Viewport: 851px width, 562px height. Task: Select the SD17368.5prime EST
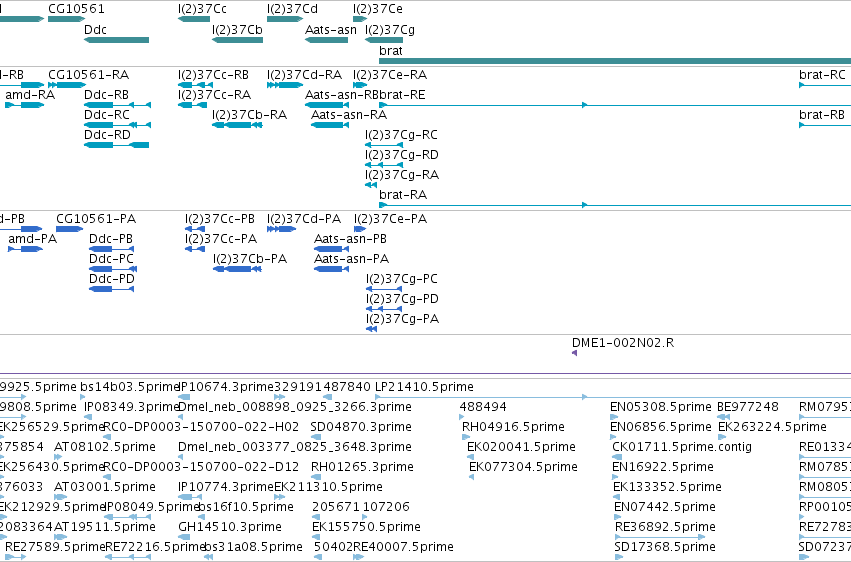619,558
